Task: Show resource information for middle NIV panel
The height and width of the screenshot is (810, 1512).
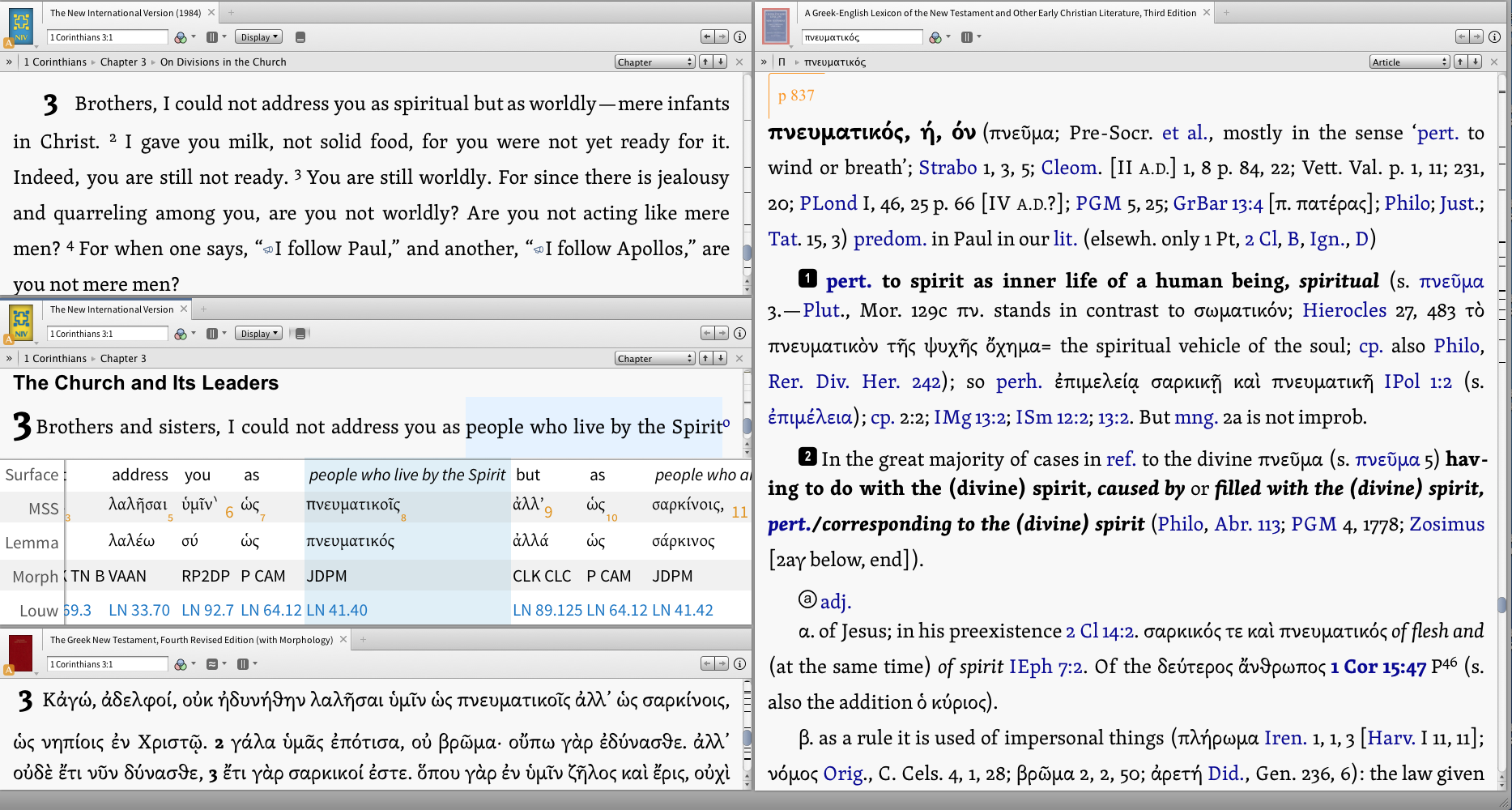Action: [739, 334]
